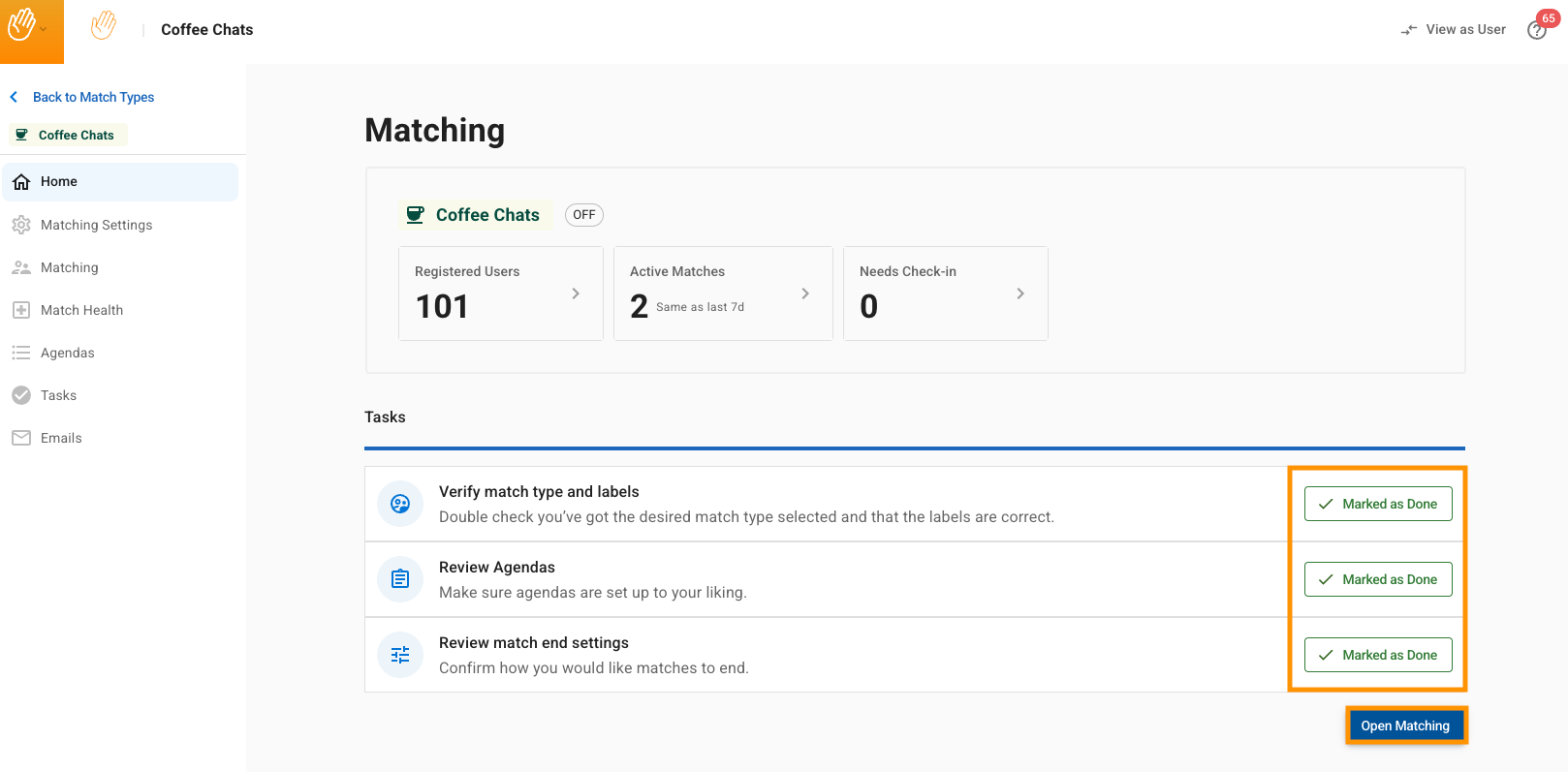Click the help icon with 65 badge
The image size is (1568, 772).
tap(1537, 30)
